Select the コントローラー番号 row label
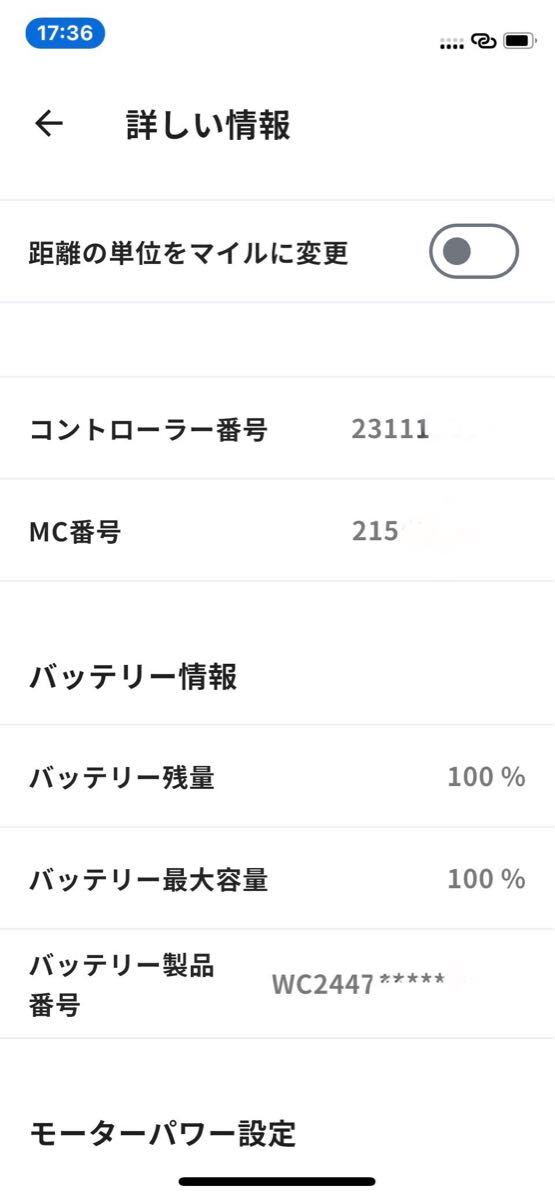The width and height of the screenshot is (555, 1200). coord(148,430)
